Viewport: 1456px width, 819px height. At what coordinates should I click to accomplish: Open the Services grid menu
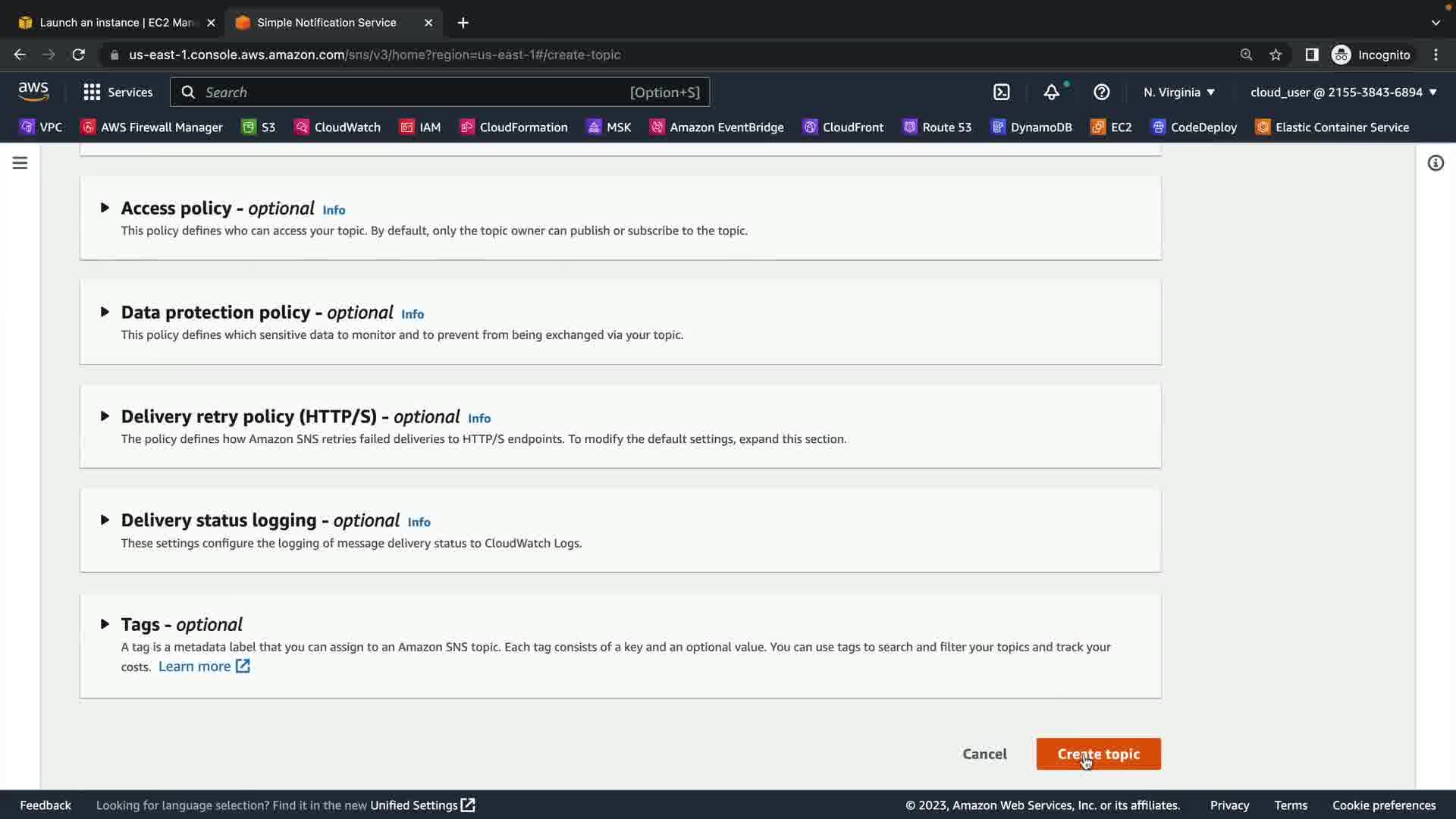(118, 93)
